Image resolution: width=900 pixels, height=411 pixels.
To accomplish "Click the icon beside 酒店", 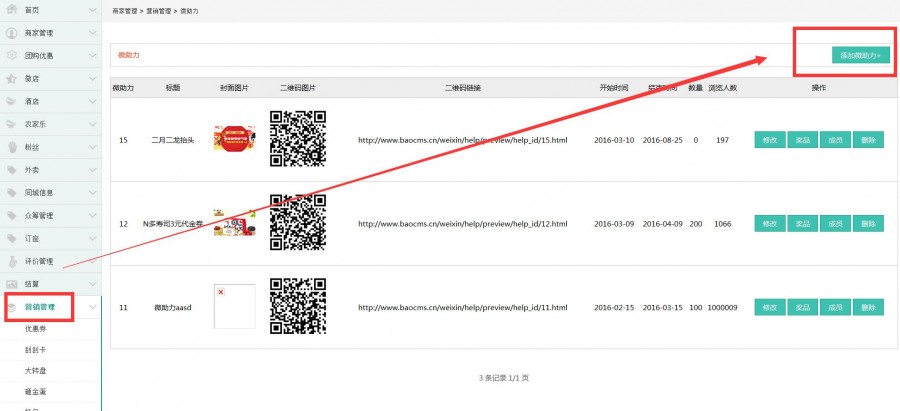I will coord(11,101).
